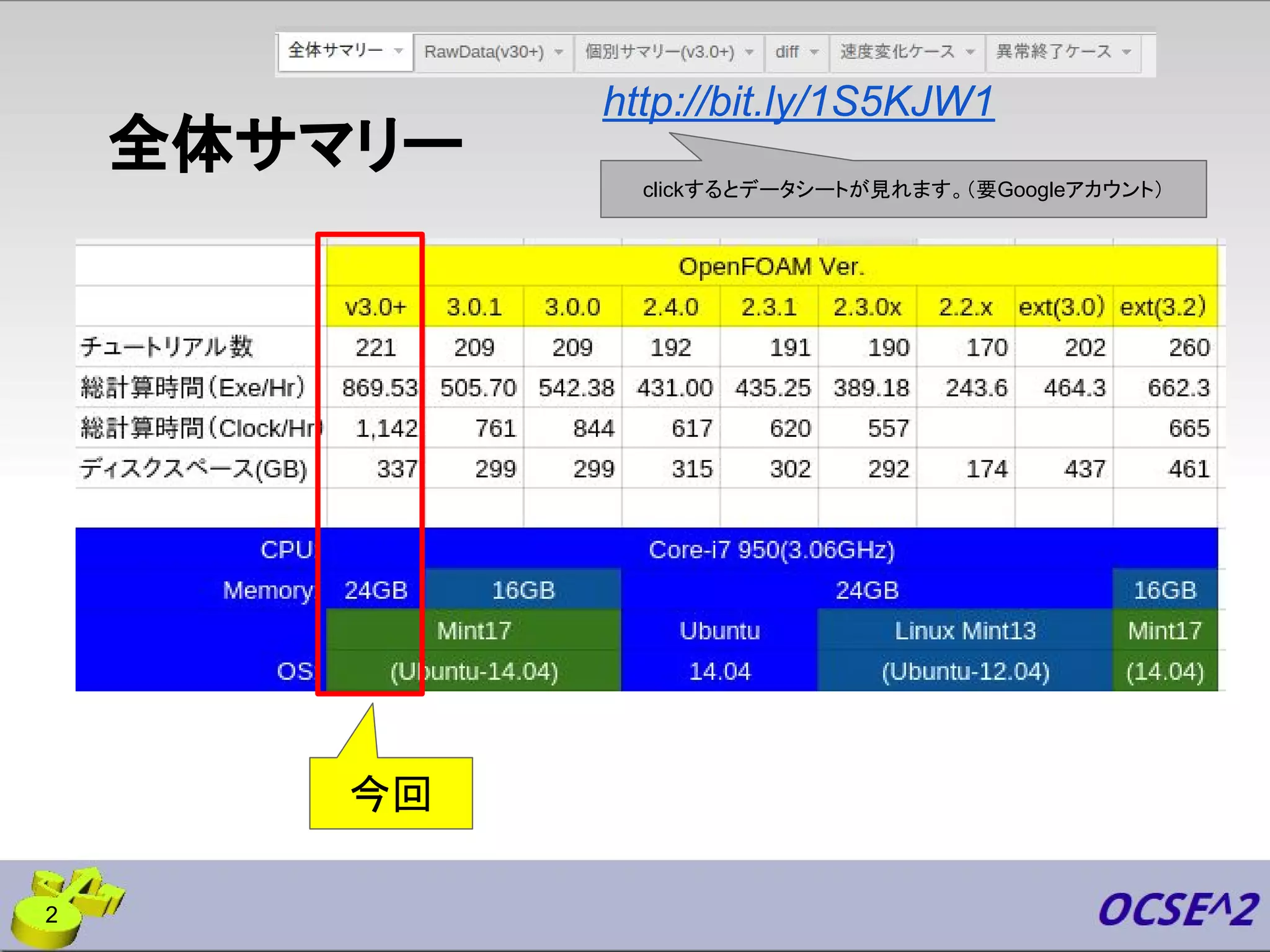Select the cell with value 243.6

[966, 387]
